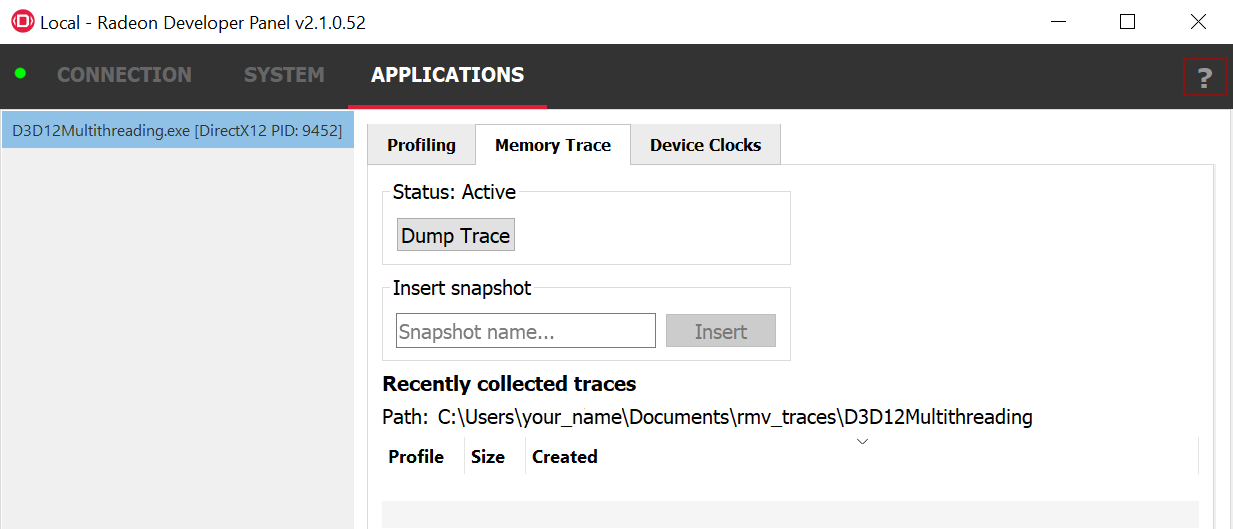Maximize the Radeon Developer Panel window
This screenshot has width=1233, height=529.
(x=1127, y=22)
